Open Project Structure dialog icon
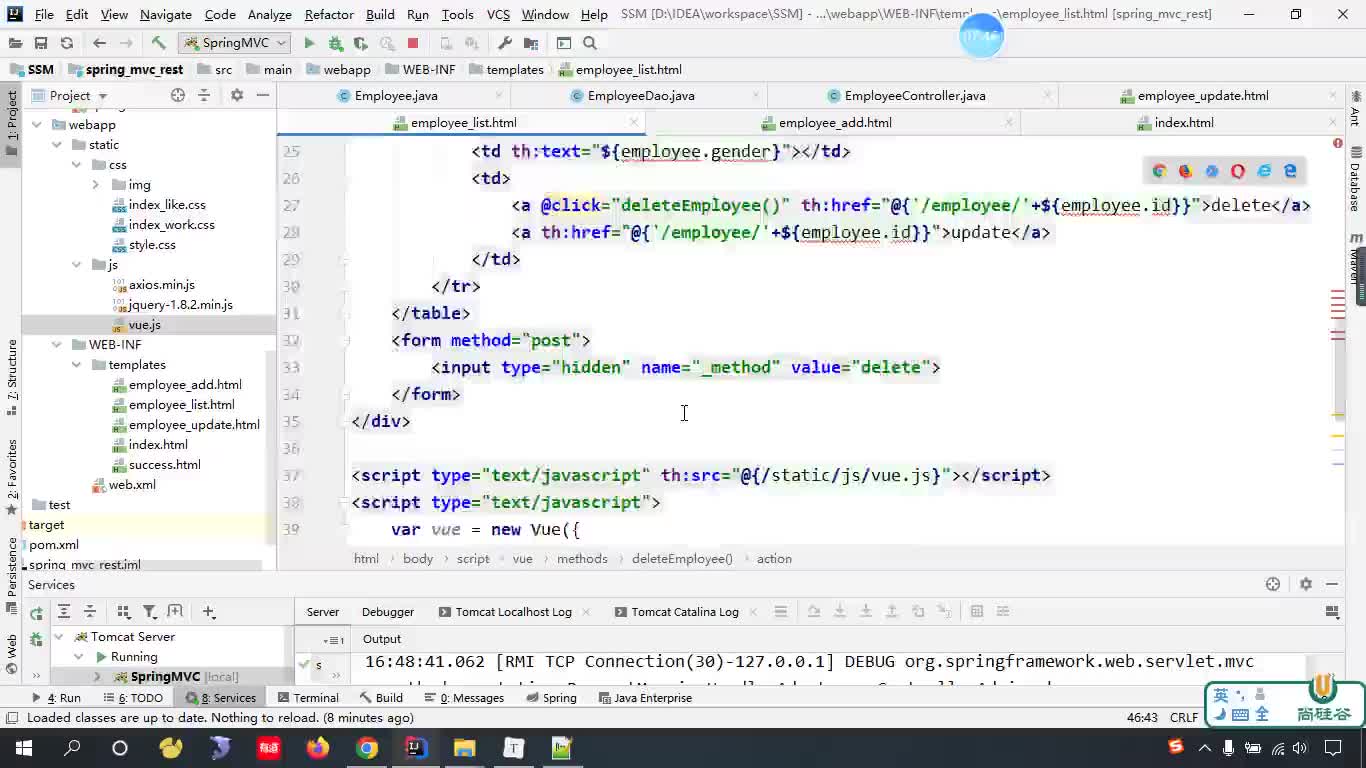This screenshot has height=768, width=1366. 531,43
